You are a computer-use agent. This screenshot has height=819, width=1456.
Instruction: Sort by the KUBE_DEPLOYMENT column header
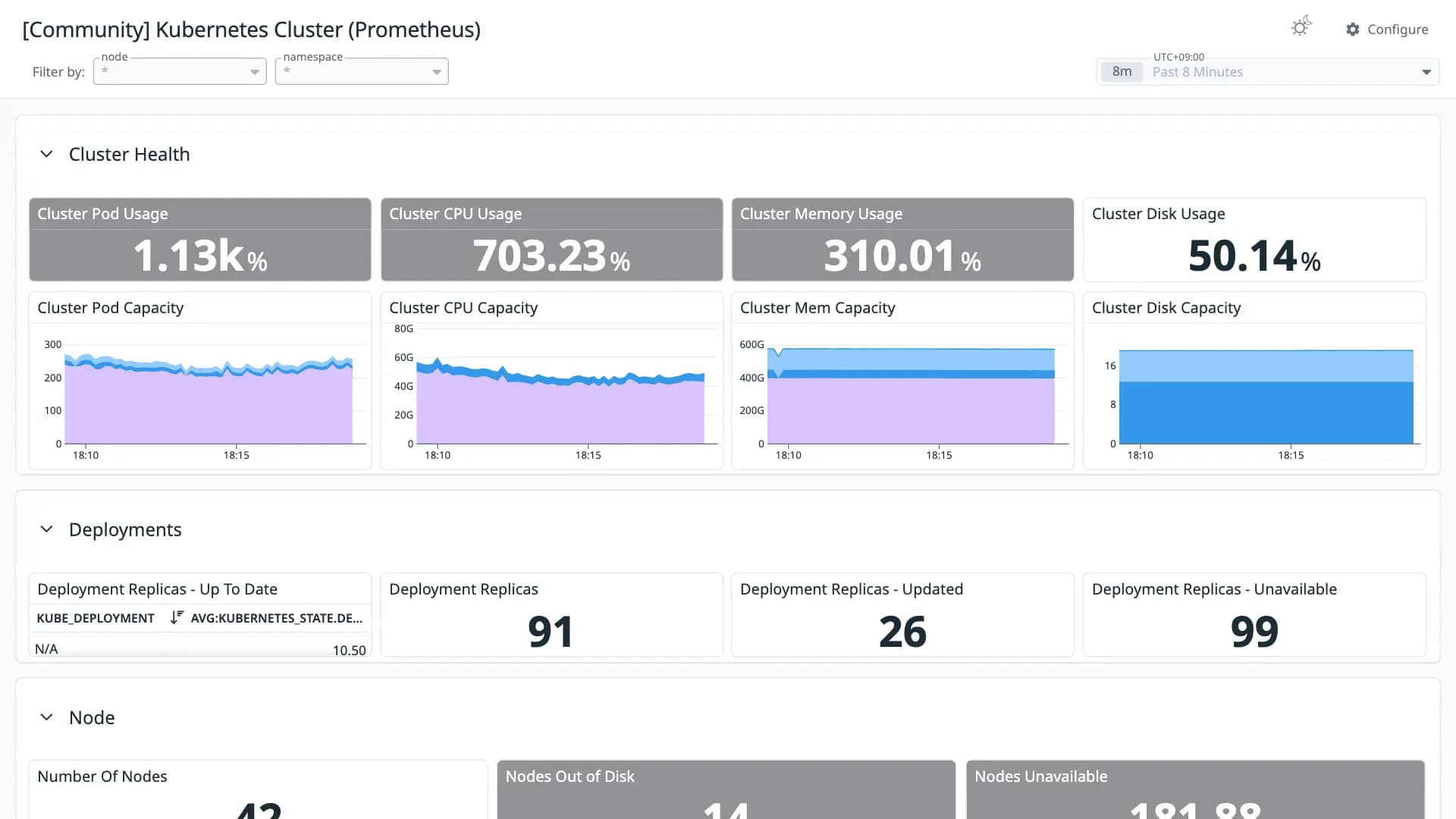click(96, 618)
